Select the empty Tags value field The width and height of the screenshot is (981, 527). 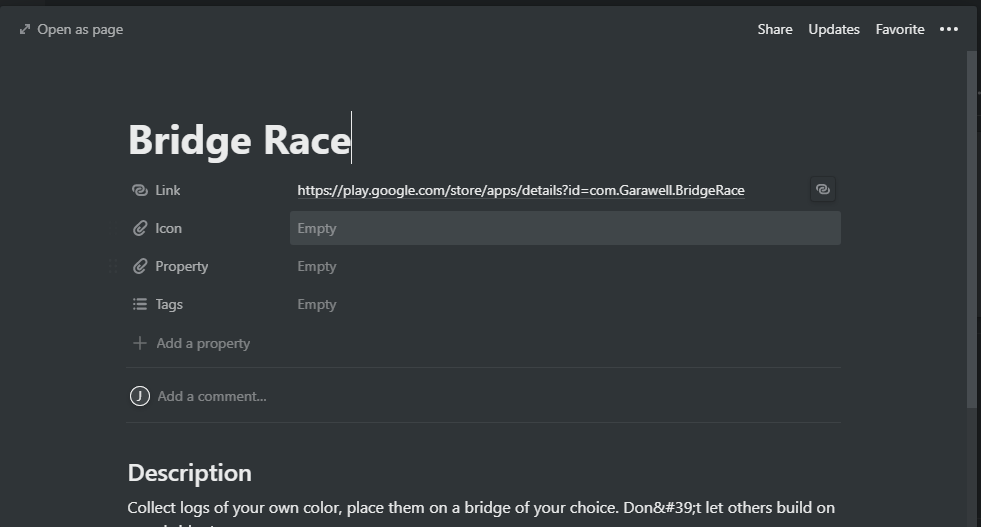tap(565, 304)
